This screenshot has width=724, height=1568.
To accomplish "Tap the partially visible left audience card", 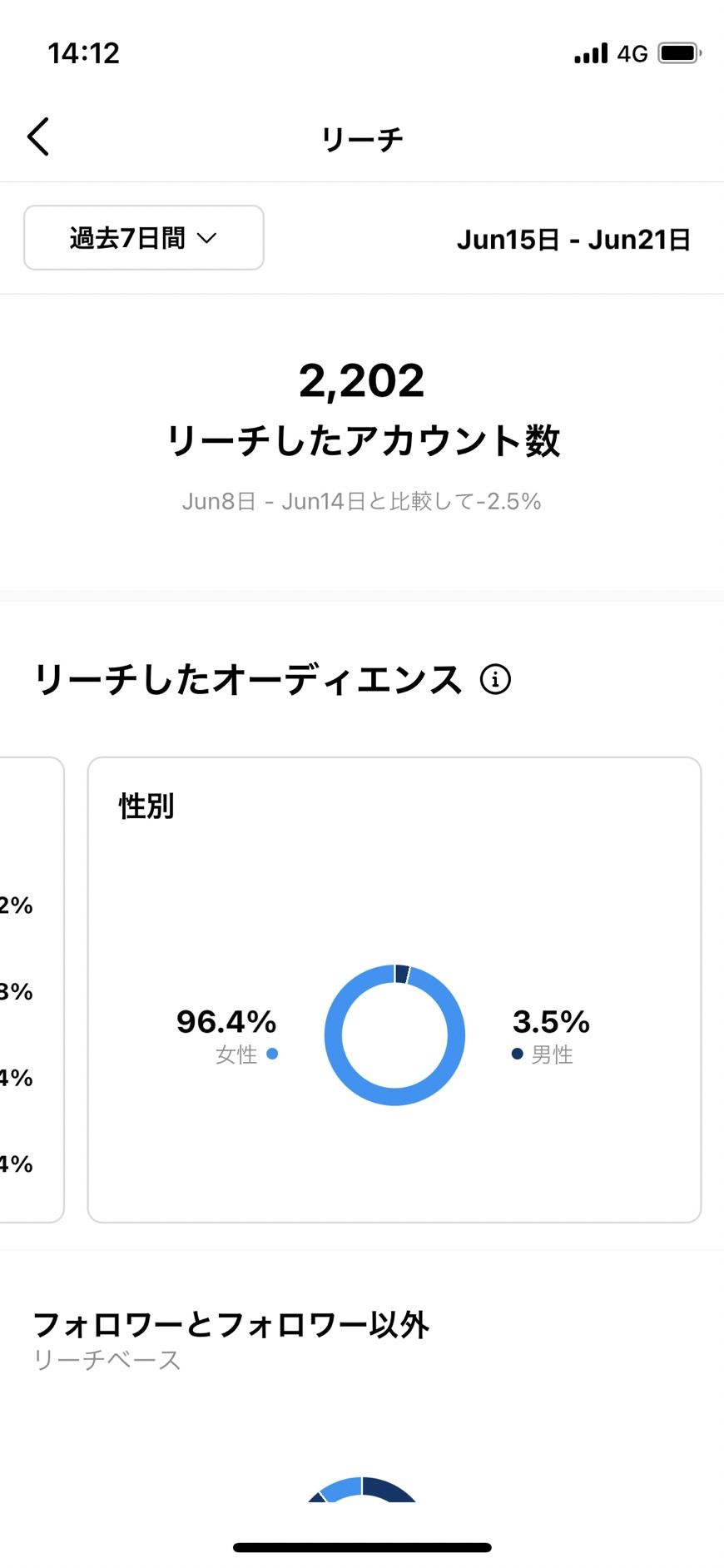I will click(x=32, y=990).
